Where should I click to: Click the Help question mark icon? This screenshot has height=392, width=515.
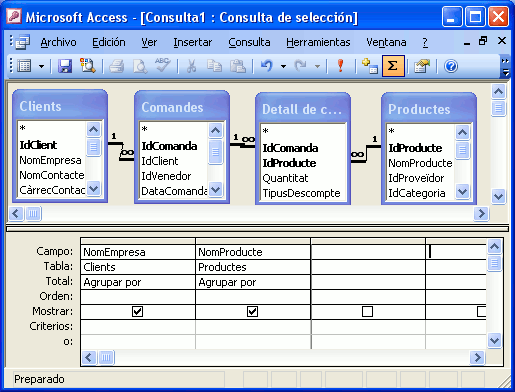coord(451,66)
